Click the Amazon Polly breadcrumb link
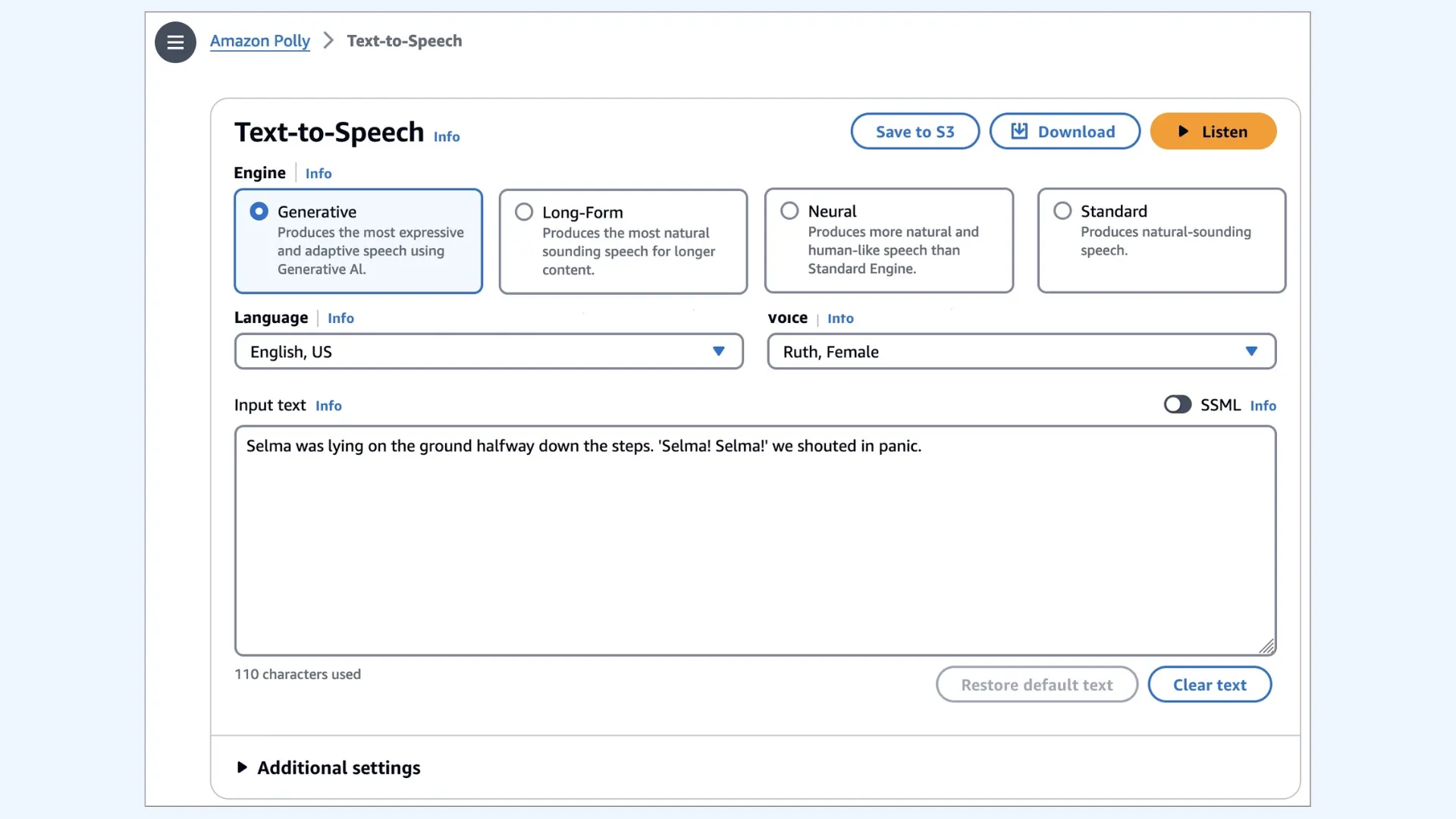The height and width of the screenshot is (819, 1456). 259,41
